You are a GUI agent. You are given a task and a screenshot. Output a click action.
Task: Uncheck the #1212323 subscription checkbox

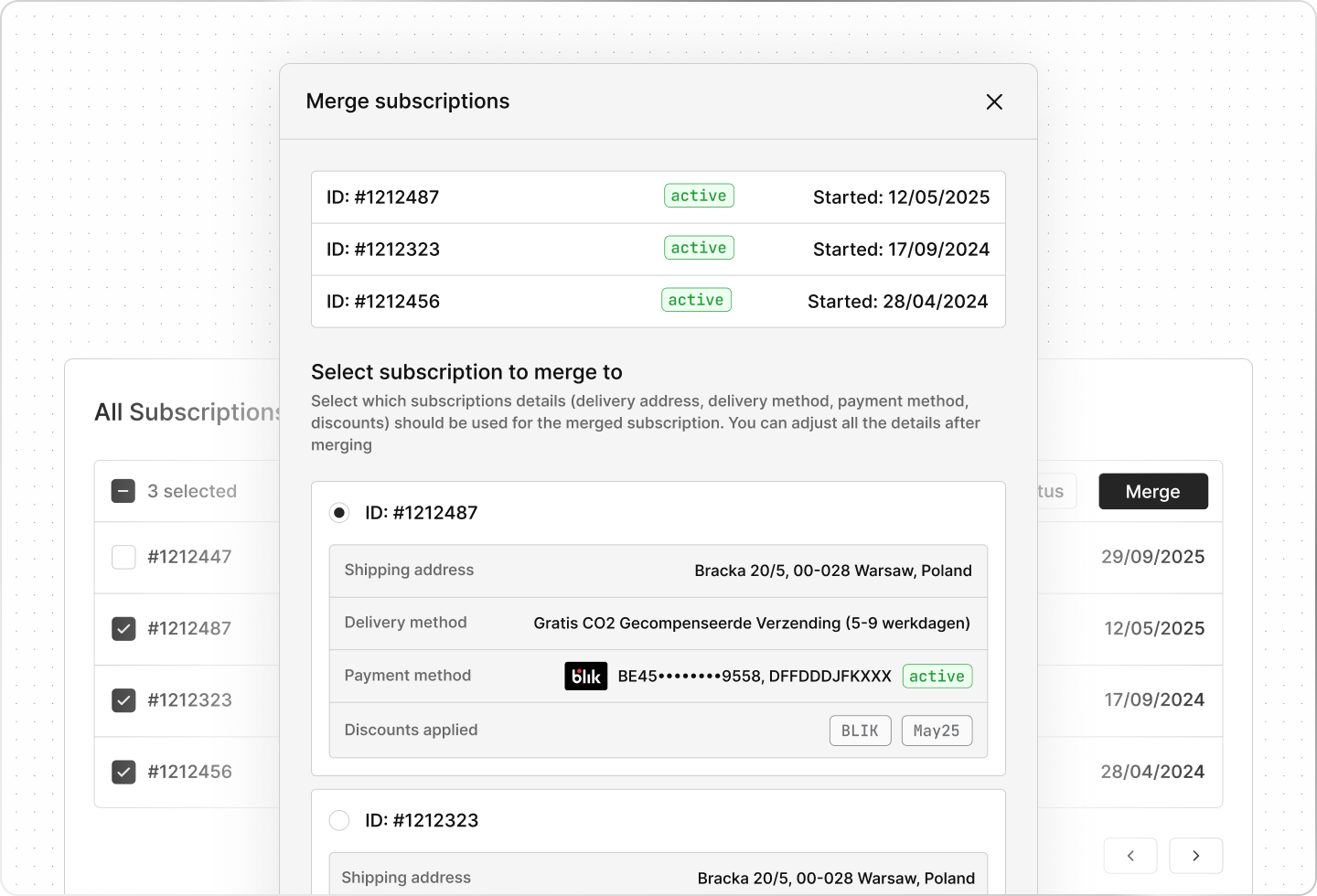pos(123,700)
